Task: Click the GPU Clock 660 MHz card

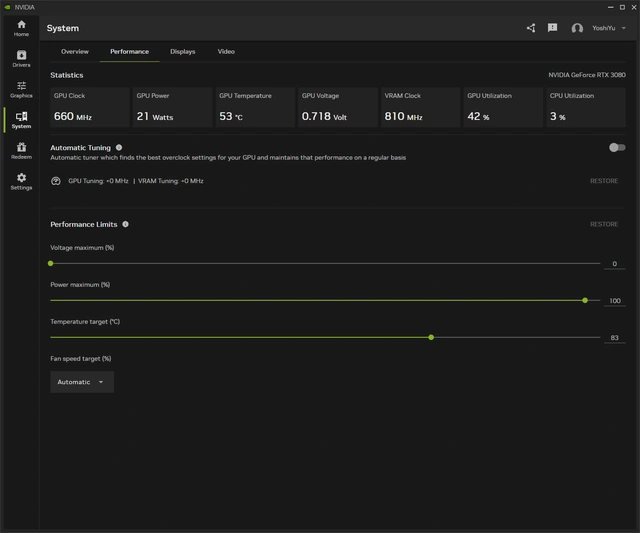Action: [90, 107]
